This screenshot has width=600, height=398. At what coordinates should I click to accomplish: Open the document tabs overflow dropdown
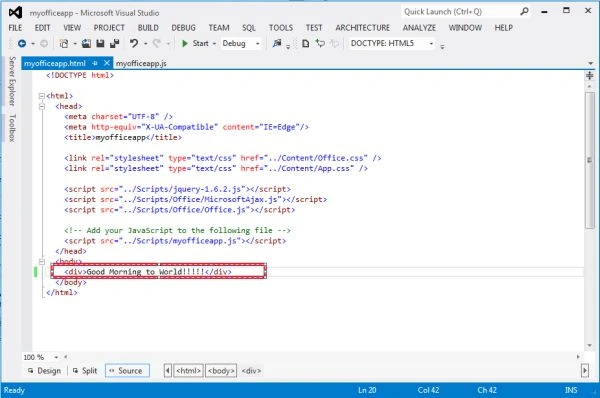(x=591, y=63)
